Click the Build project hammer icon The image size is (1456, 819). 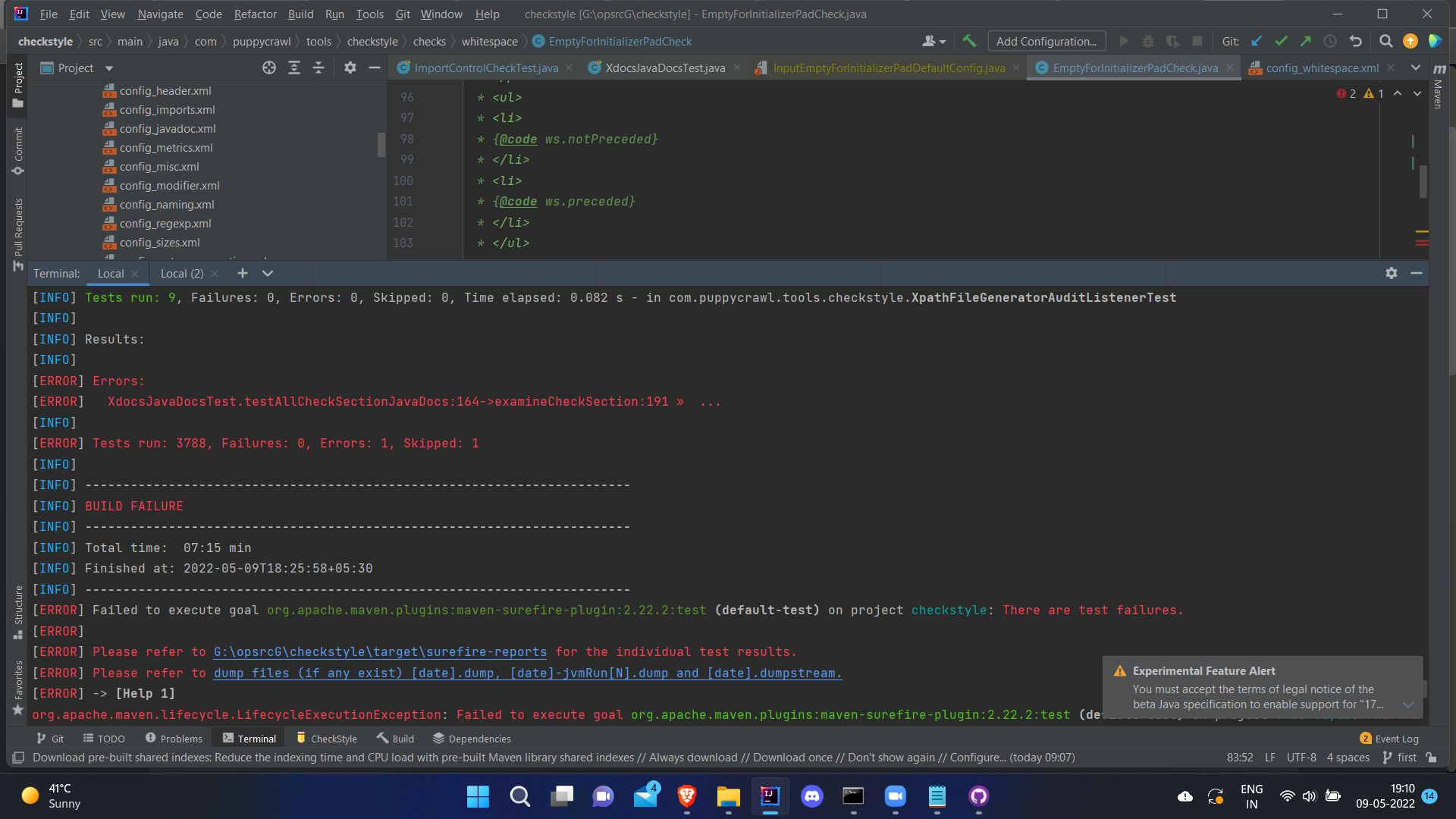point(969,41)
